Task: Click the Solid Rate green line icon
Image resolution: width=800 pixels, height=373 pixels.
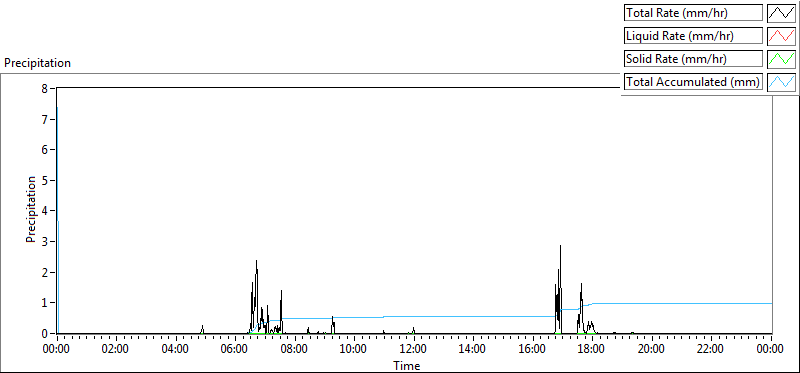Action: (782, 59)
